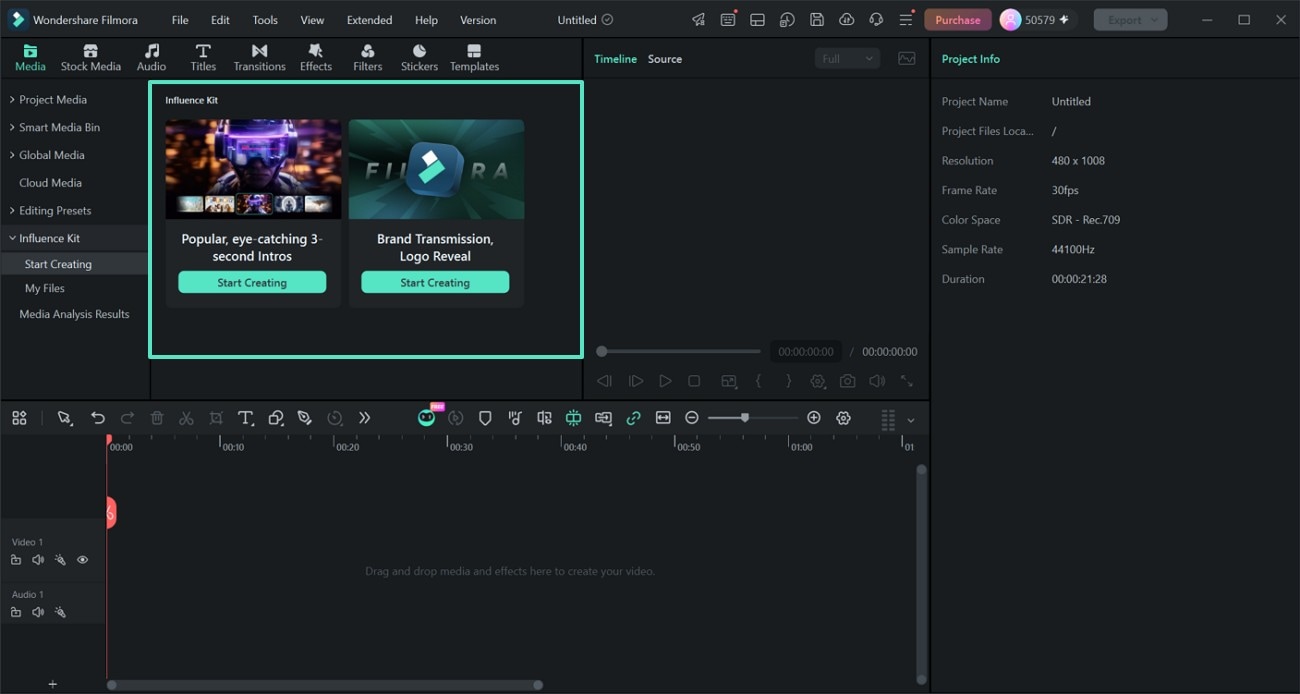Click the timeline horizontal scrollbar
1300x694 pixels.
[x=325, y=685]
